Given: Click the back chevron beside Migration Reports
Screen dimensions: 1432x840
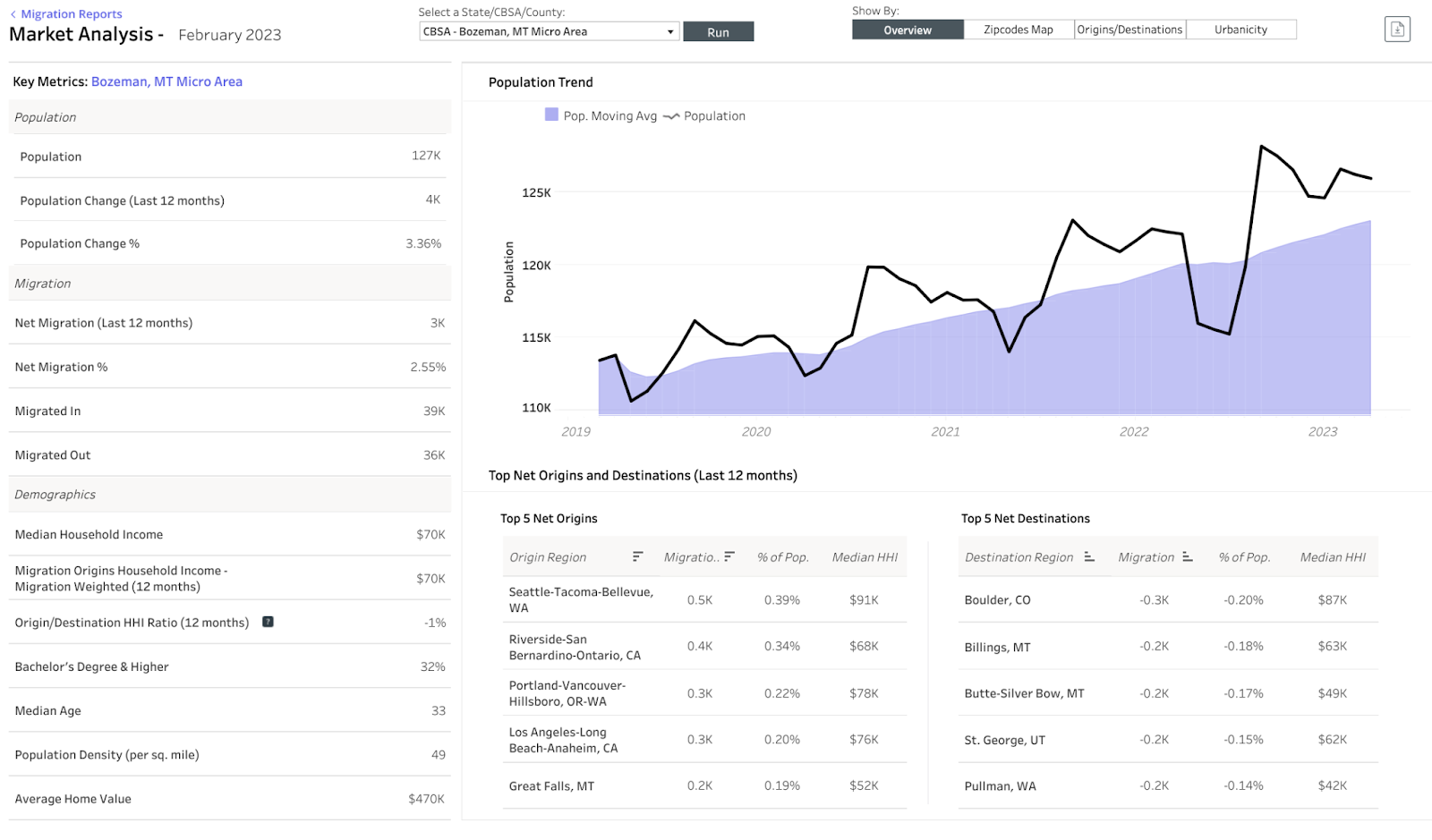Looking at the screenshot, I should [x=12, y=13].
